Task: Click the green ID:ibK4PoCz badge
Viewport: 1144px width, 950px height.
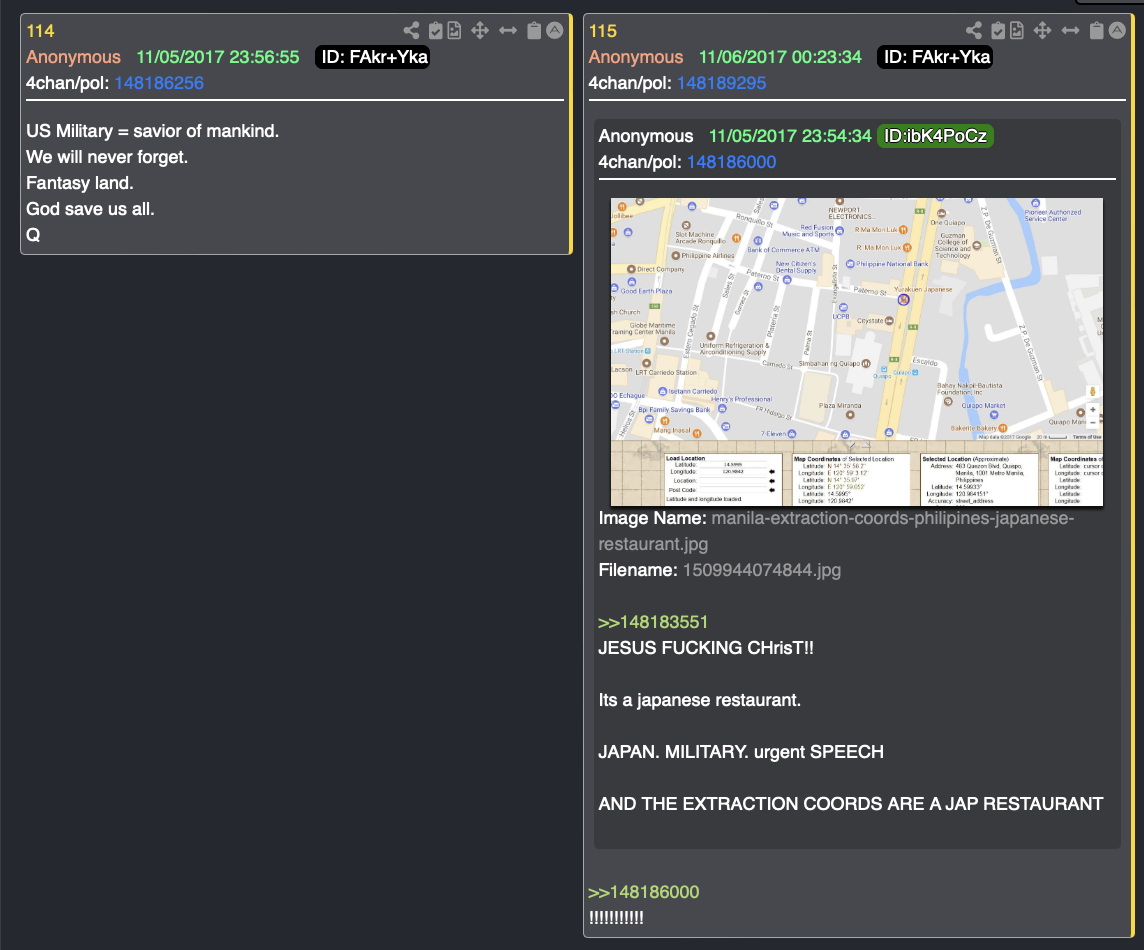Action: (x=935, y=136)
